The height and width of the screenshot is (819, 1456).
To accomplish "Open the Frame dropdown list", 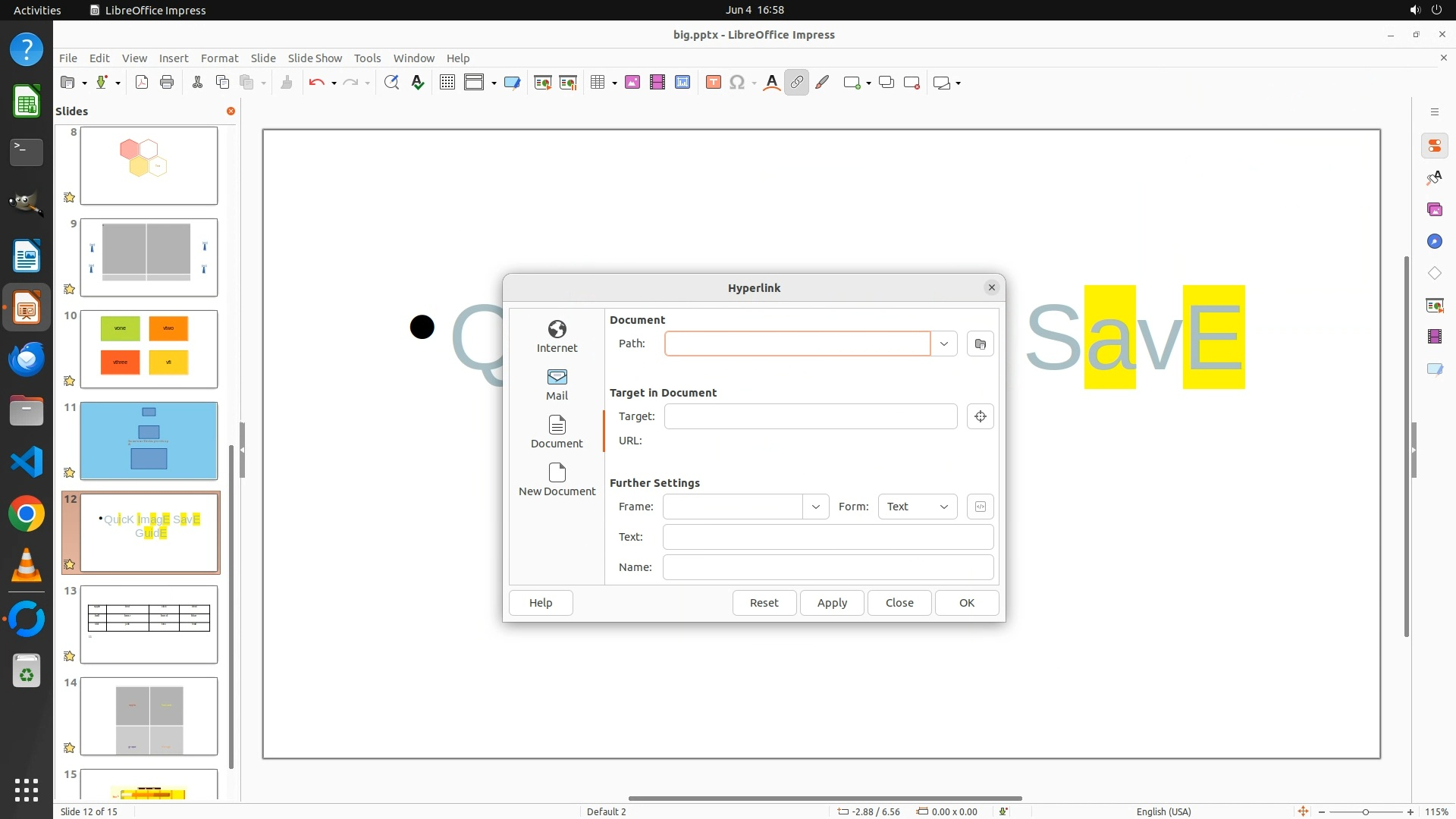I will 815,507.
